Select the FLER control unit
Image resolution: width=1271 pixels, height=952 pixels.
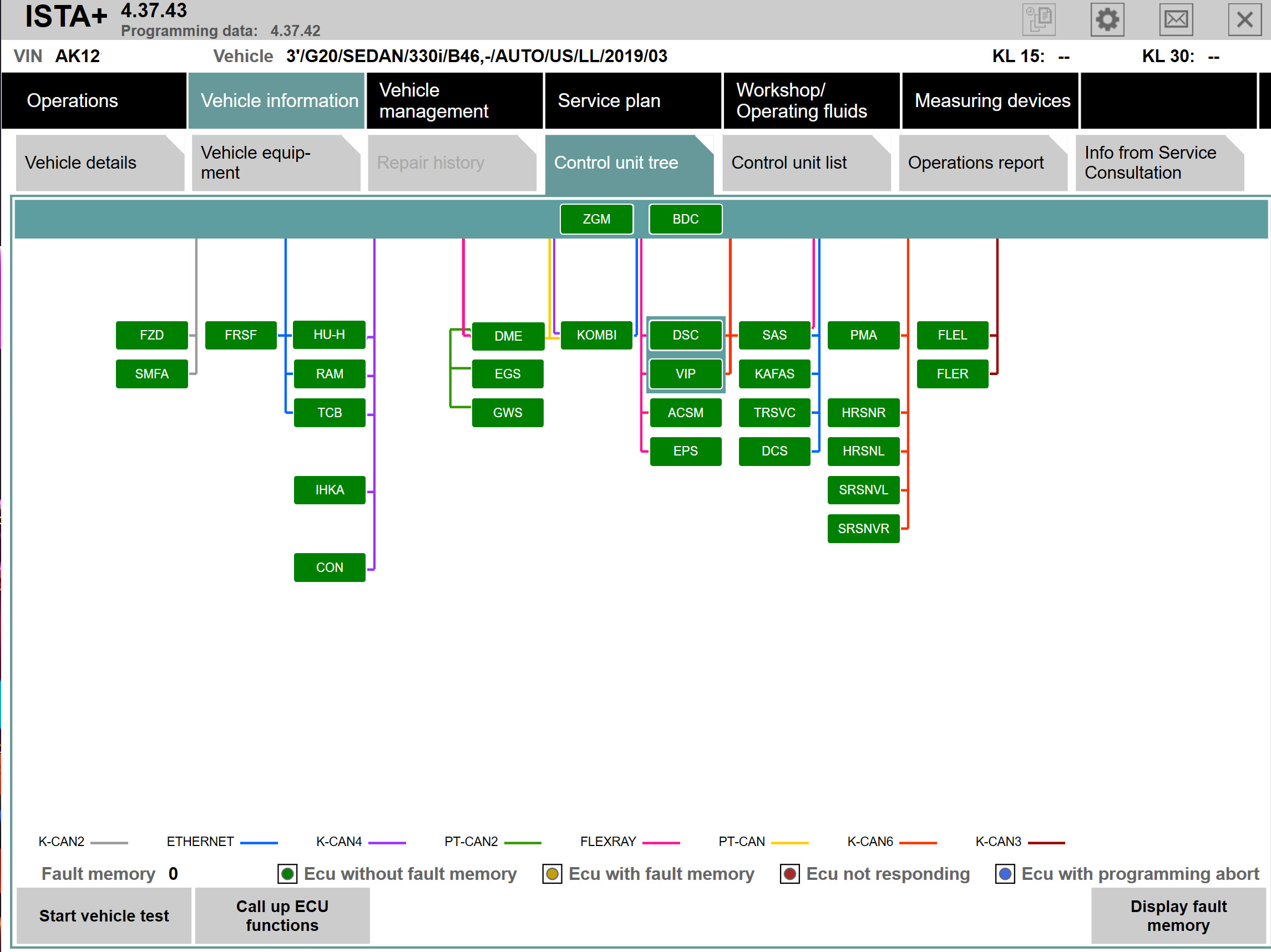point(953,374)
